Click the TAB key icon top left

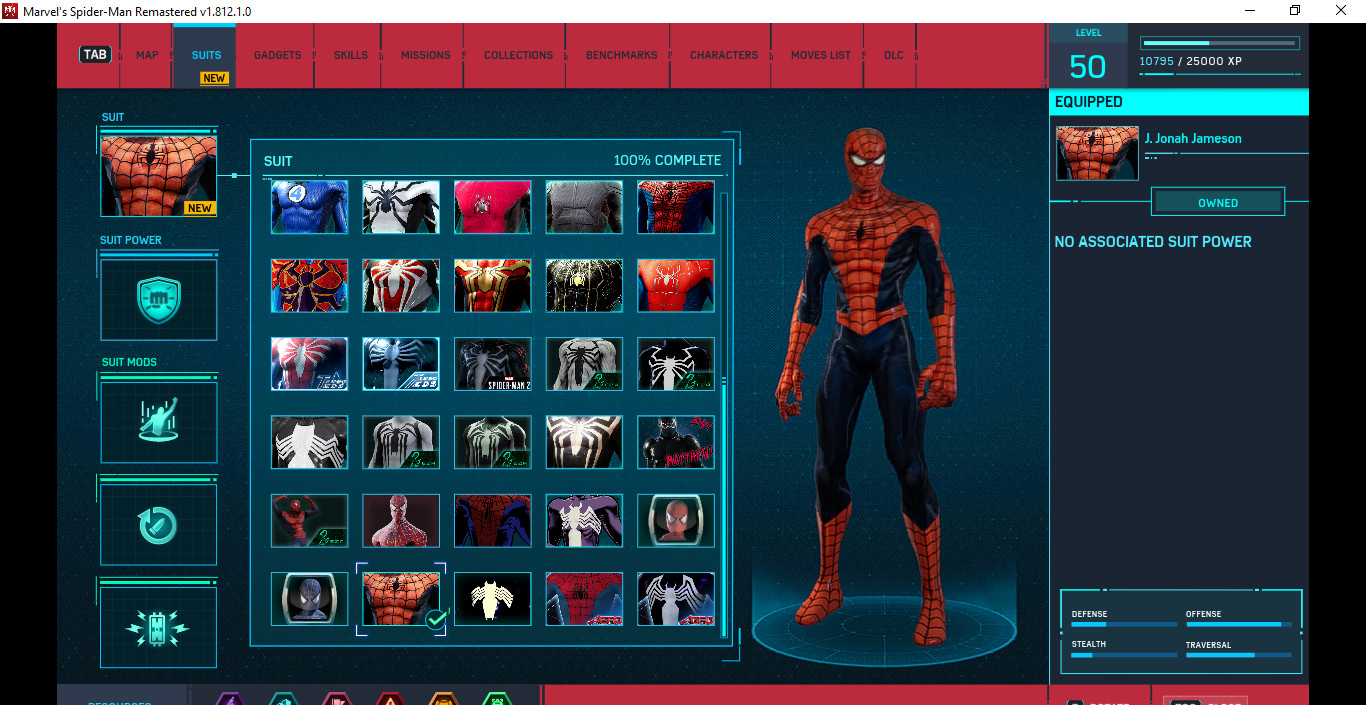[94, 54]
